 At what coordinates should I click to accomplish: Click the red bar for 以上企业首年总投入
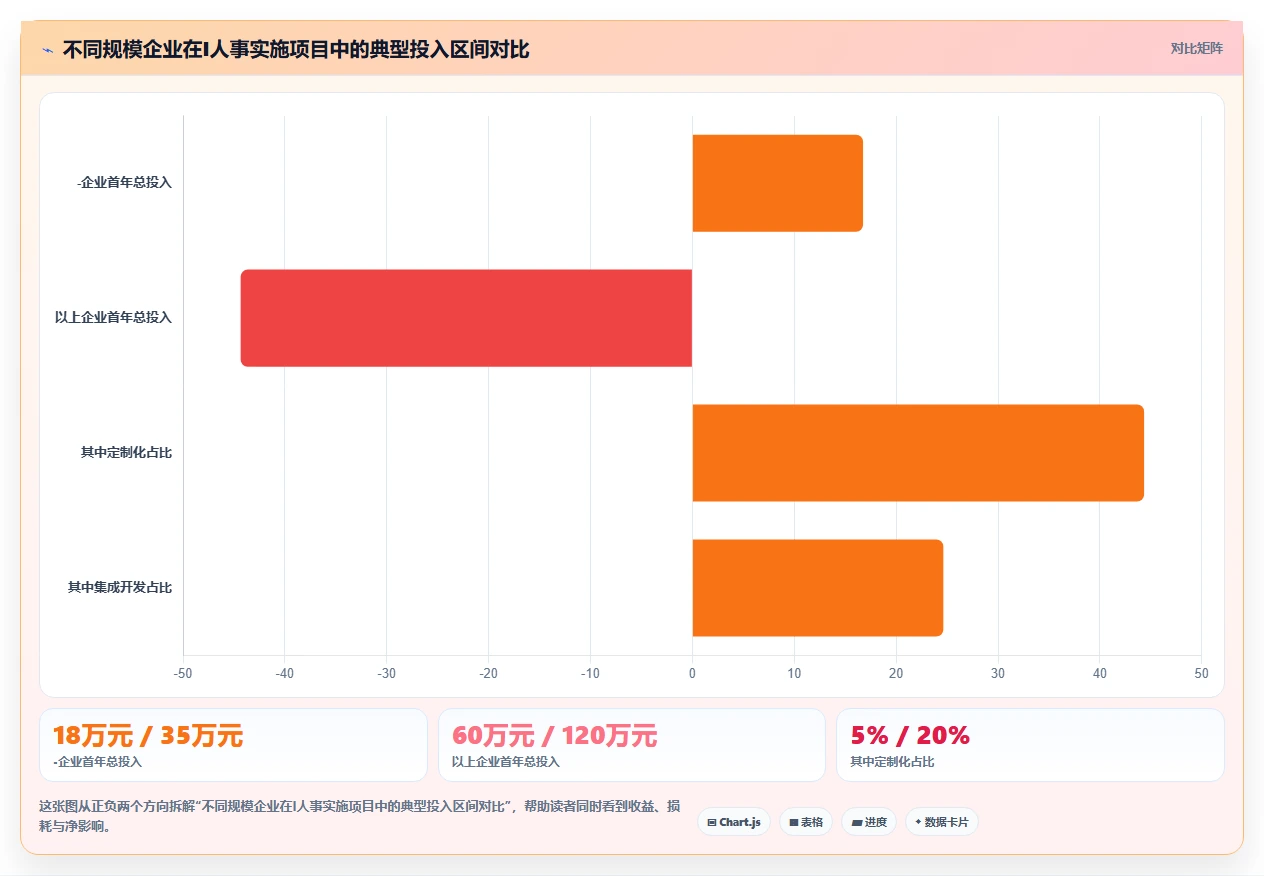click(x=466, y=318)
